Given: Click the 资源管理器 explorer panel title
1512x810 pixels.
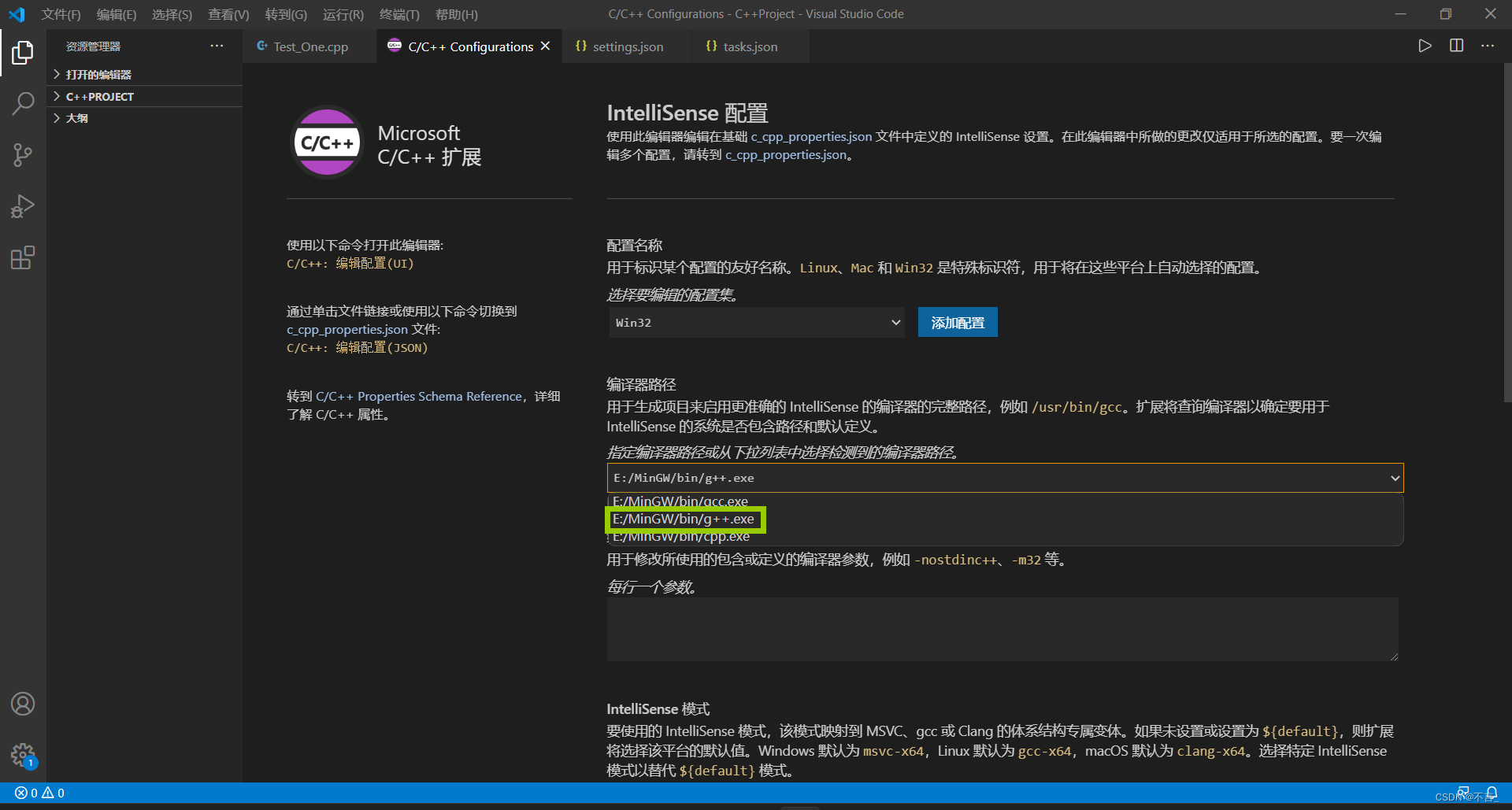Looking at the screenshot, I should [93, 46].
